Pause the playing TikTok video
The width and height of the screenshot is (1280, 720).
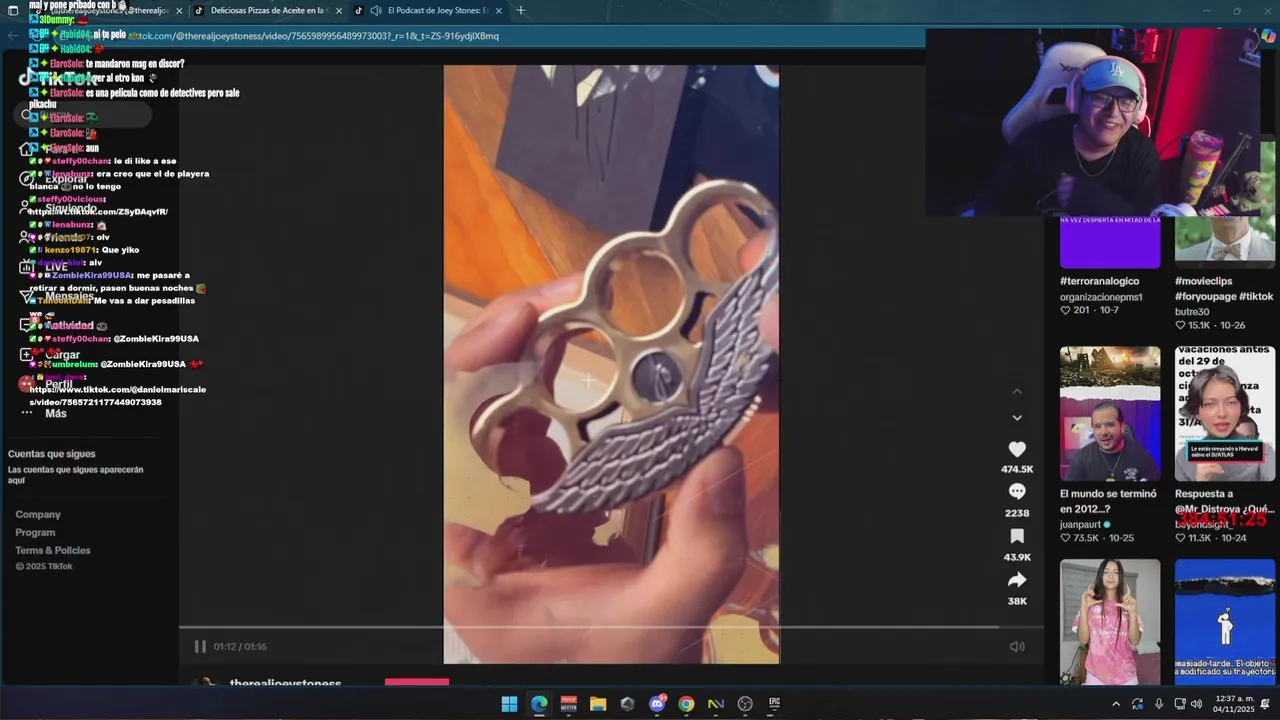200,646
